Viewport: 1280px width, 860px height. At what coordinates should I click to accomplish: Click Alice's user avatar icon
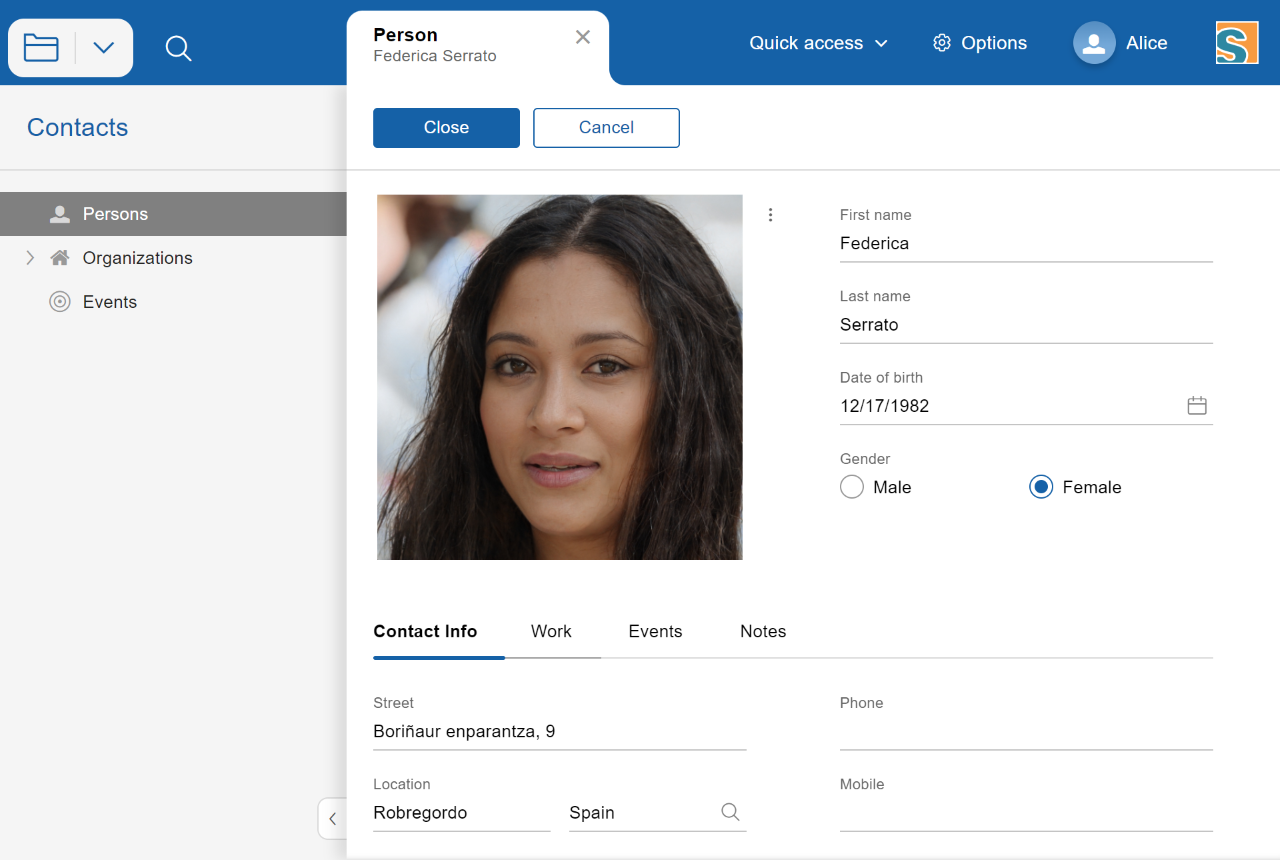[x=1094, y=43]
